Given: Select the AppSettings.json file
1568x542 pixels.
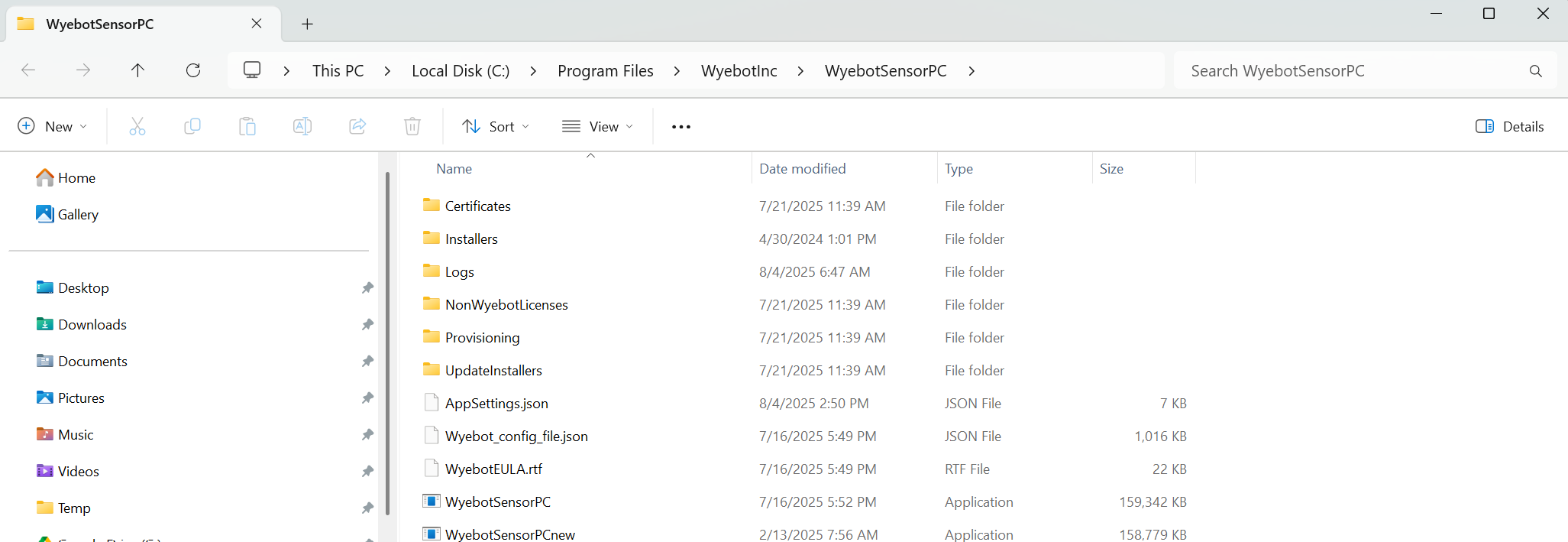Looking at the screenshot, I should pyautogui.click(x=496, y=404).
